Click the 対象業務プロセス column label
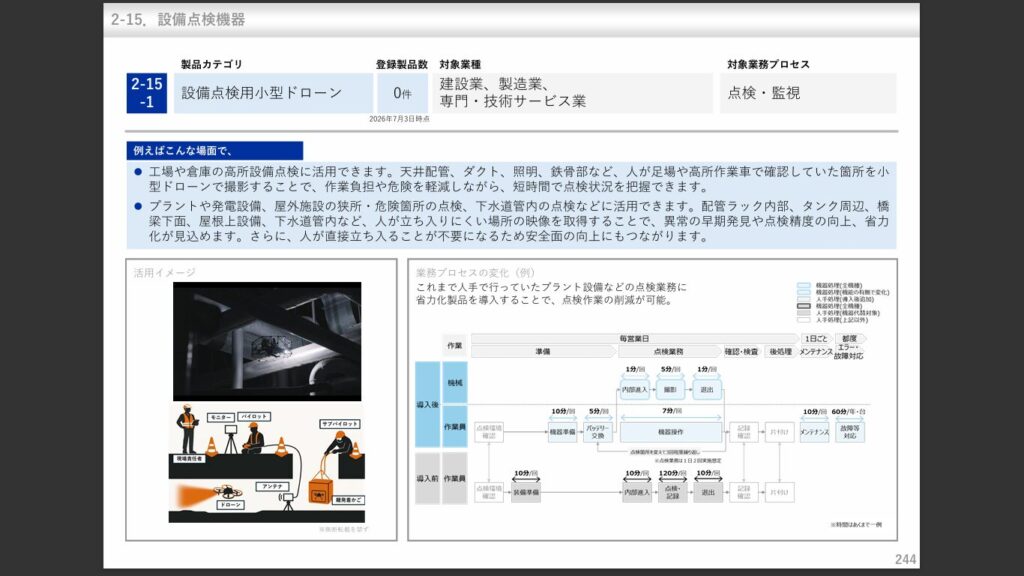The height and width of the screenshot is (576, 1024). [769, 64]
